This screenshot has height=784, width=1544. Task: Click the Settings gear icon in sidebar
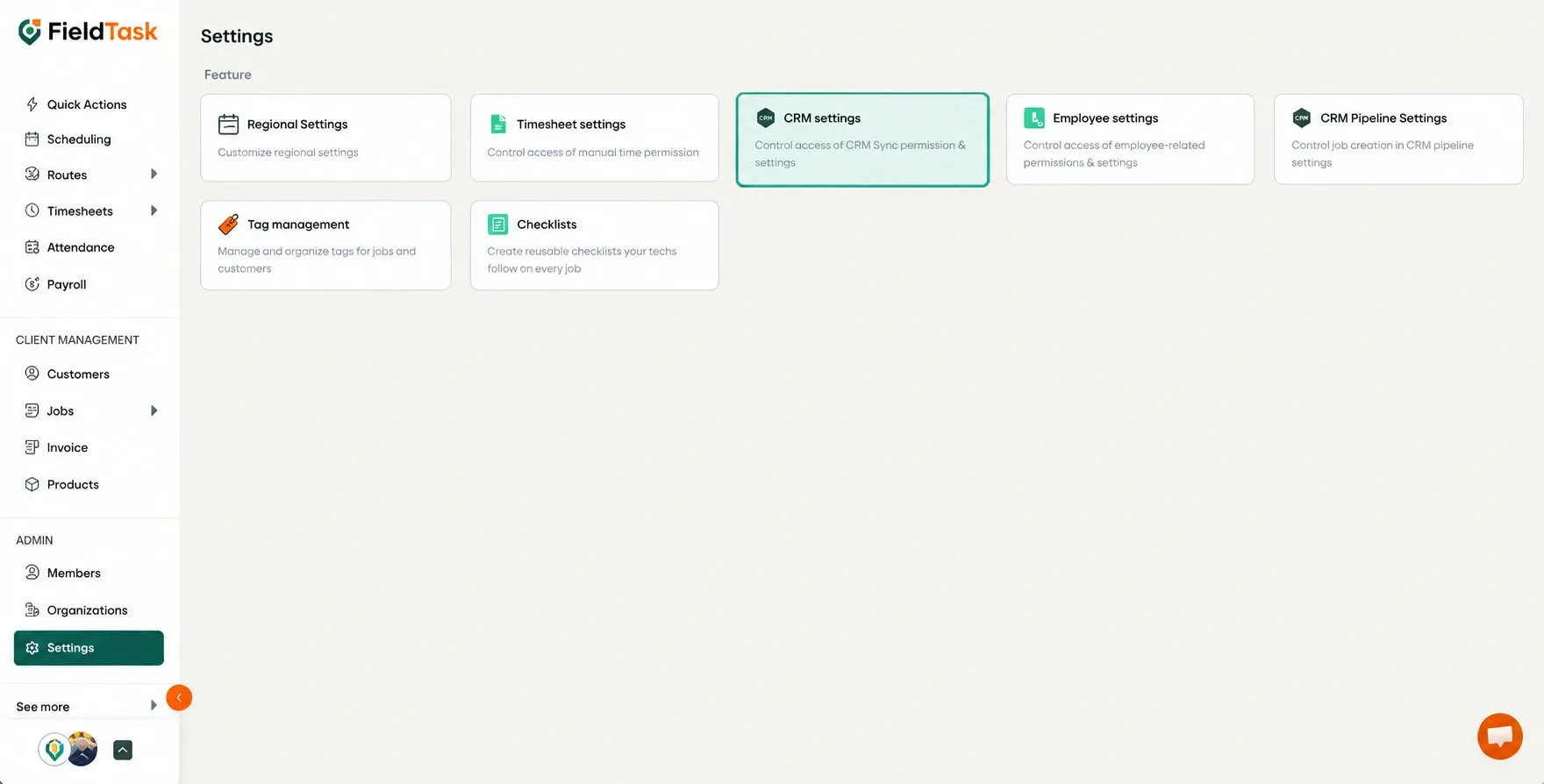[32, 648]
